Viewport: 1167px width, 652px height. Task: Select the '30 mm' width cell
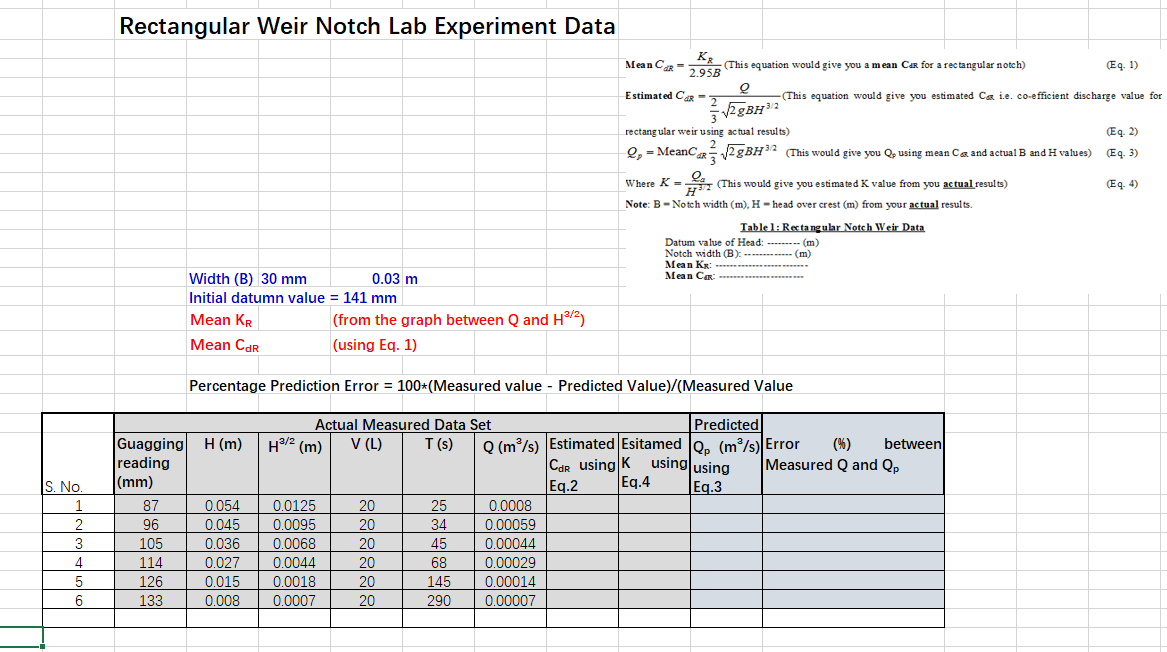pos(284,279)
